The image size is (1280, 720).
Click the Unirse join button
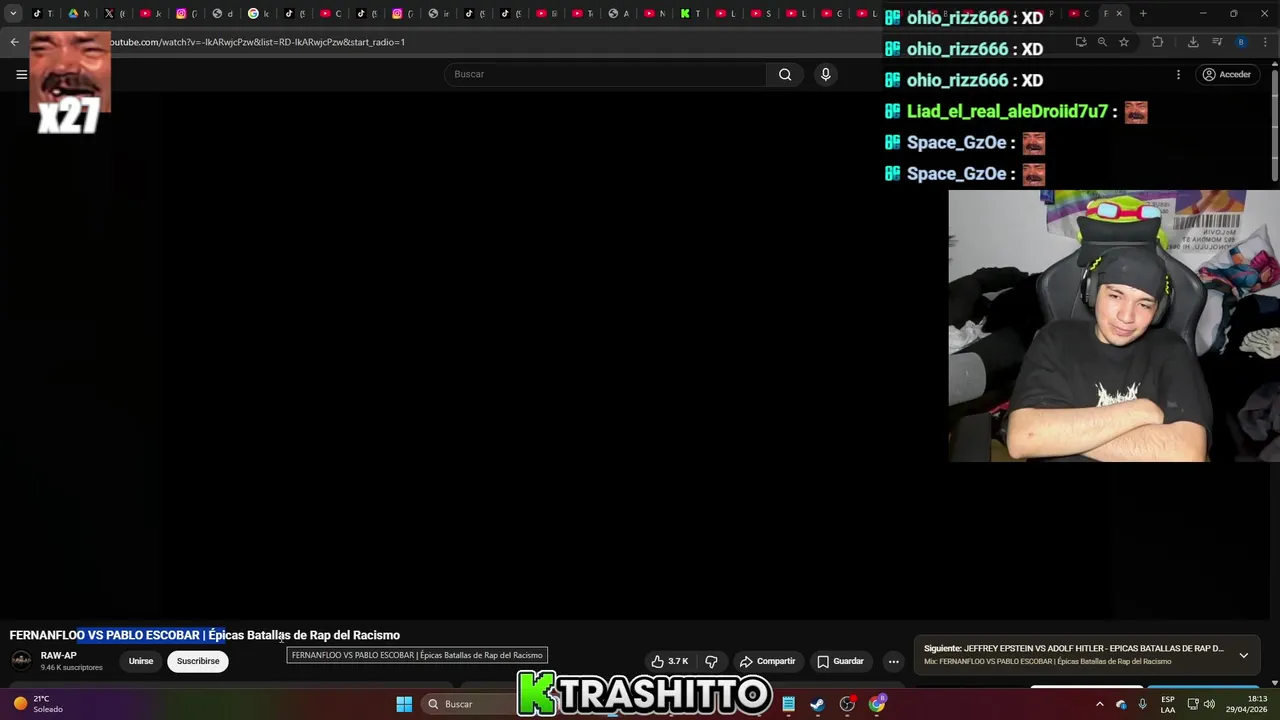(141, 661)
